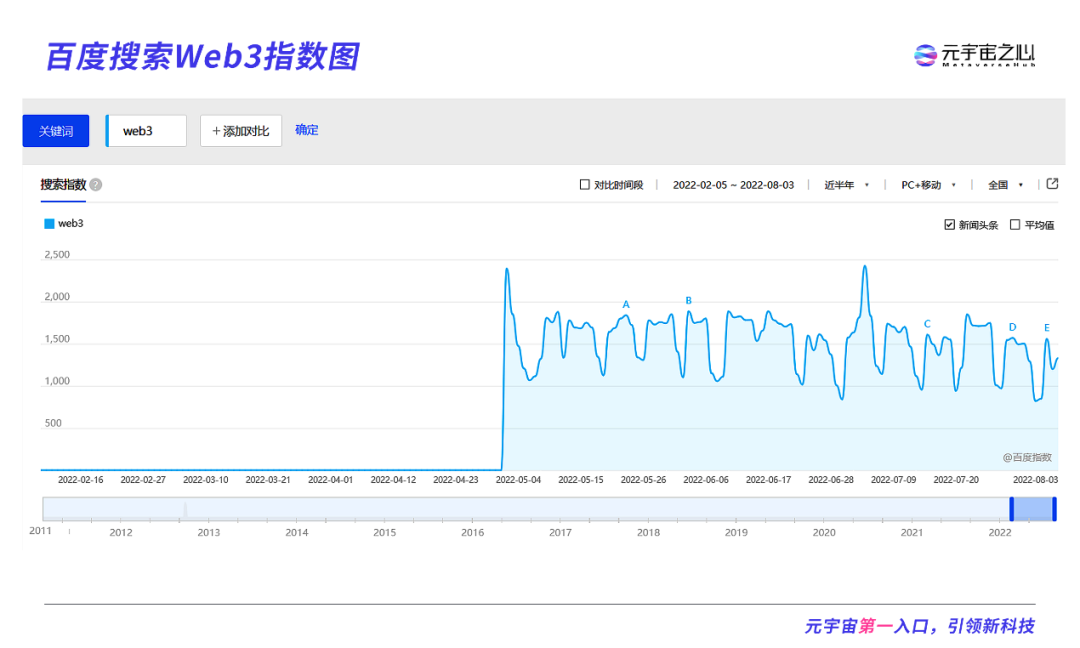Image resolution: width=1080 pixels, height=648 pixels.
Task: Click the +添加对比 button
Action: 241,131
